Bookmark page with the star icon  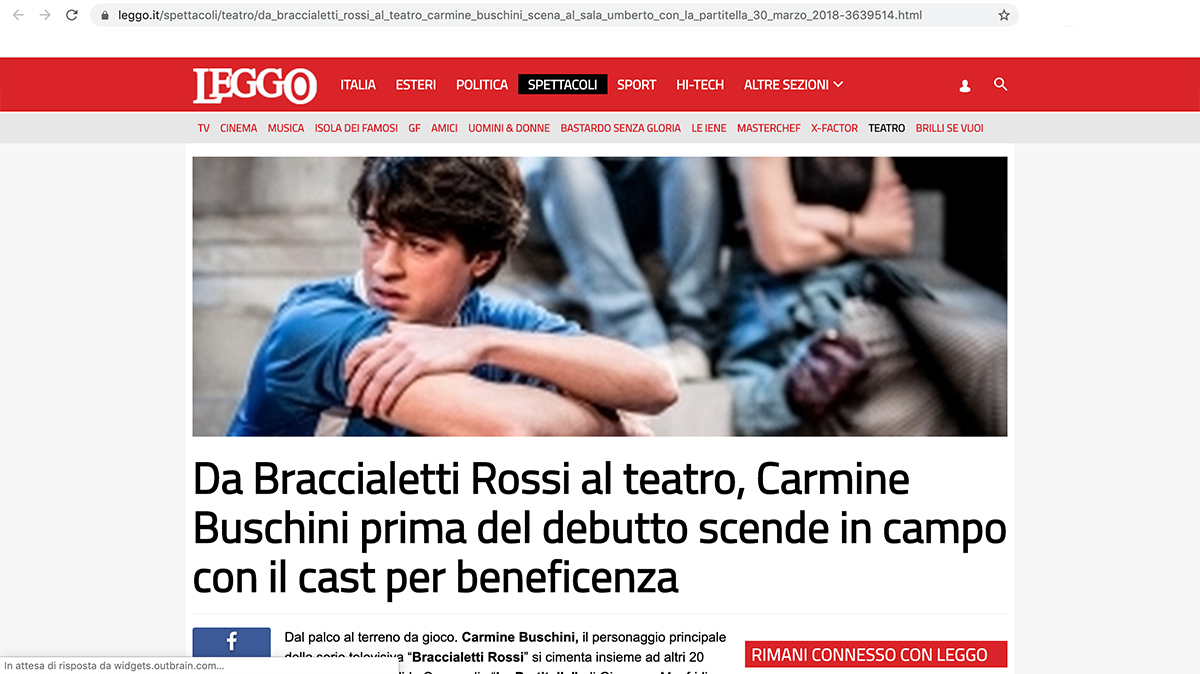click(1004, 15)
